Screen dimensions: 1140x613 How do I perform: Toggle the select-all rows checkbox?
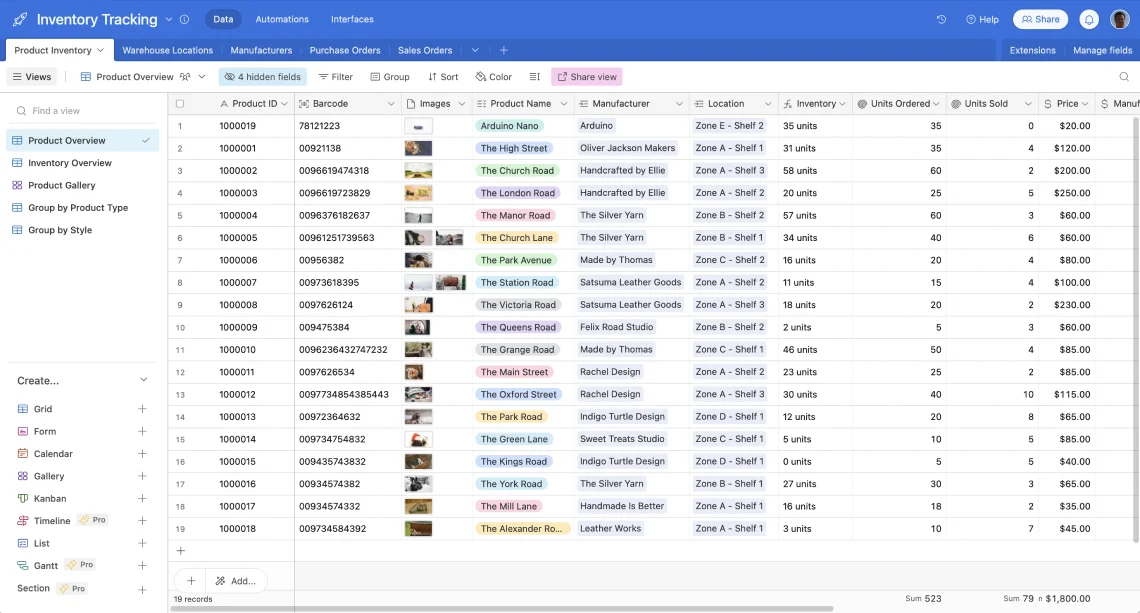(x=180, y=104)
